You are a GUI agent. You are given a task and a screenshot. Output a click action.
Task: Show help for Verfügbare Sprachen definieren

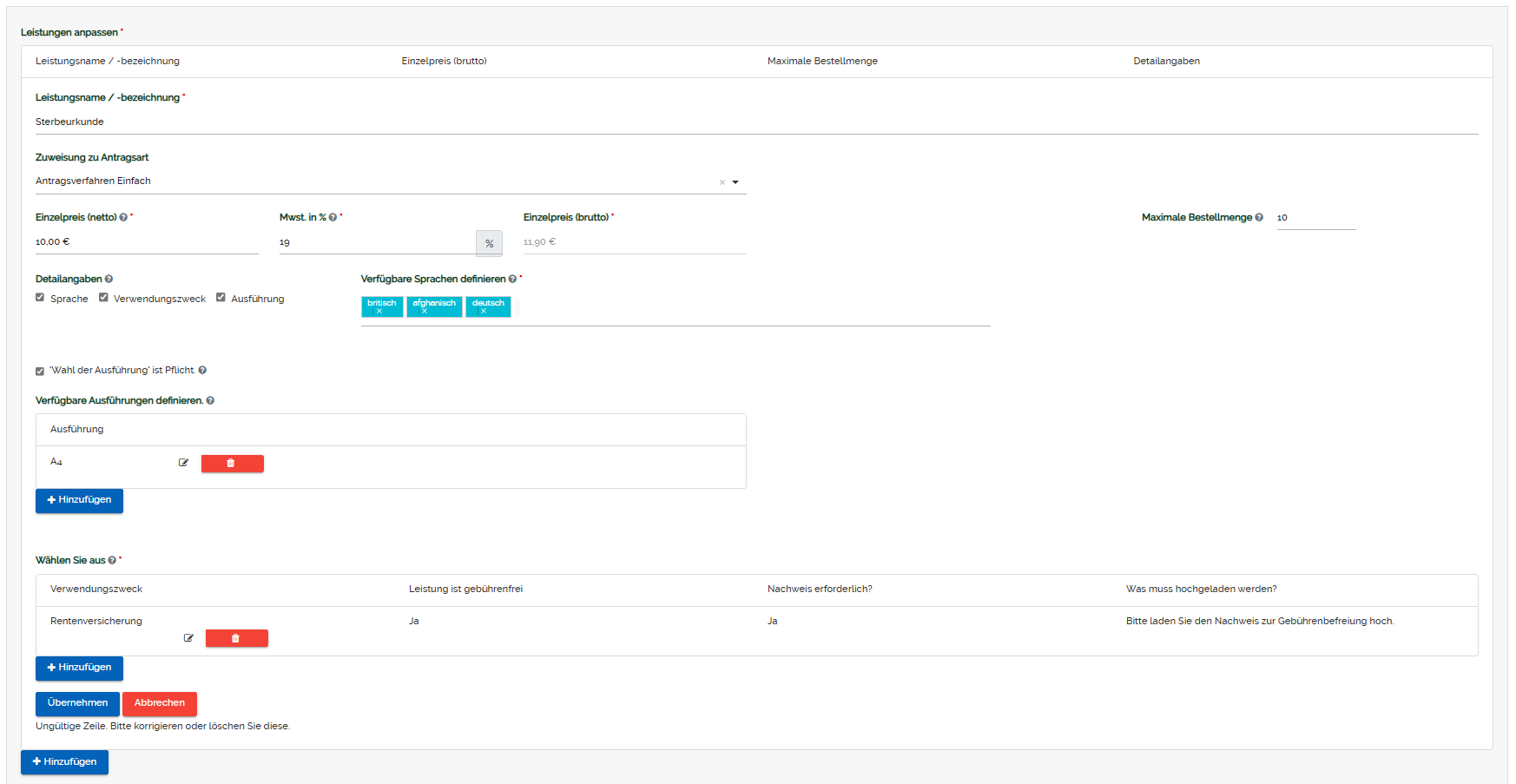512,279
